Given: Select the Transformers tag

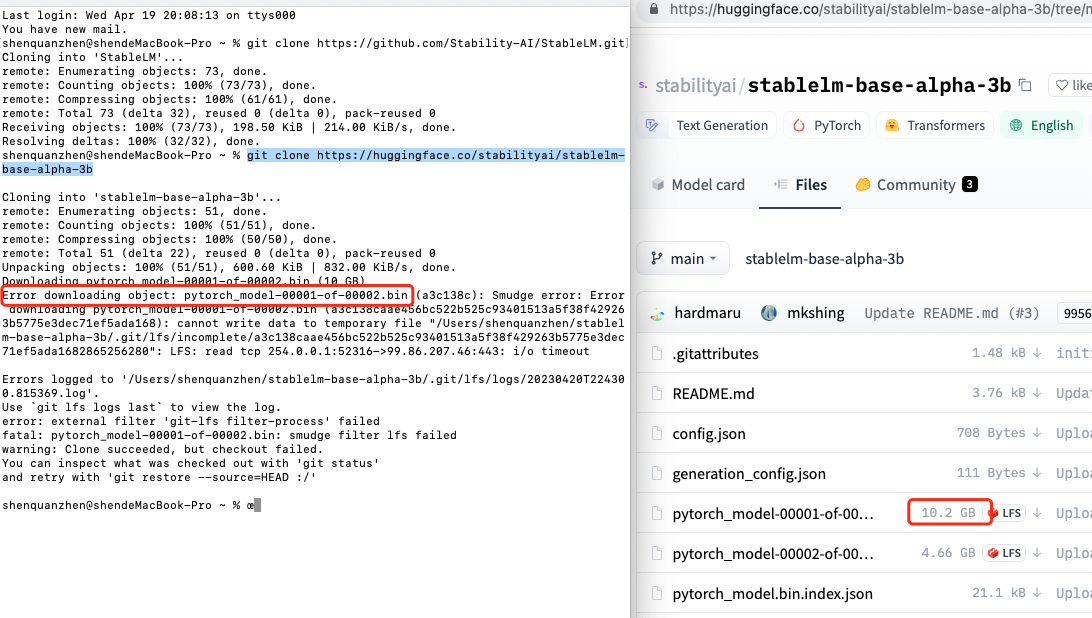Looking at the screenshot, I should click(x=935, y=125).
